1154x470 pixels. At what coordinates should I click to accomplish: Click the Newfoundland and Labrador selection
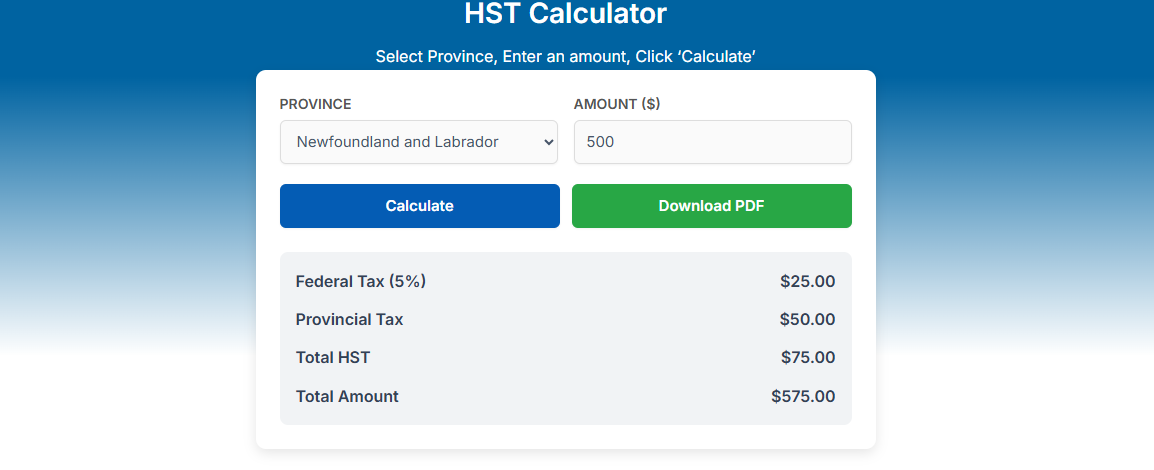[397, 142]
